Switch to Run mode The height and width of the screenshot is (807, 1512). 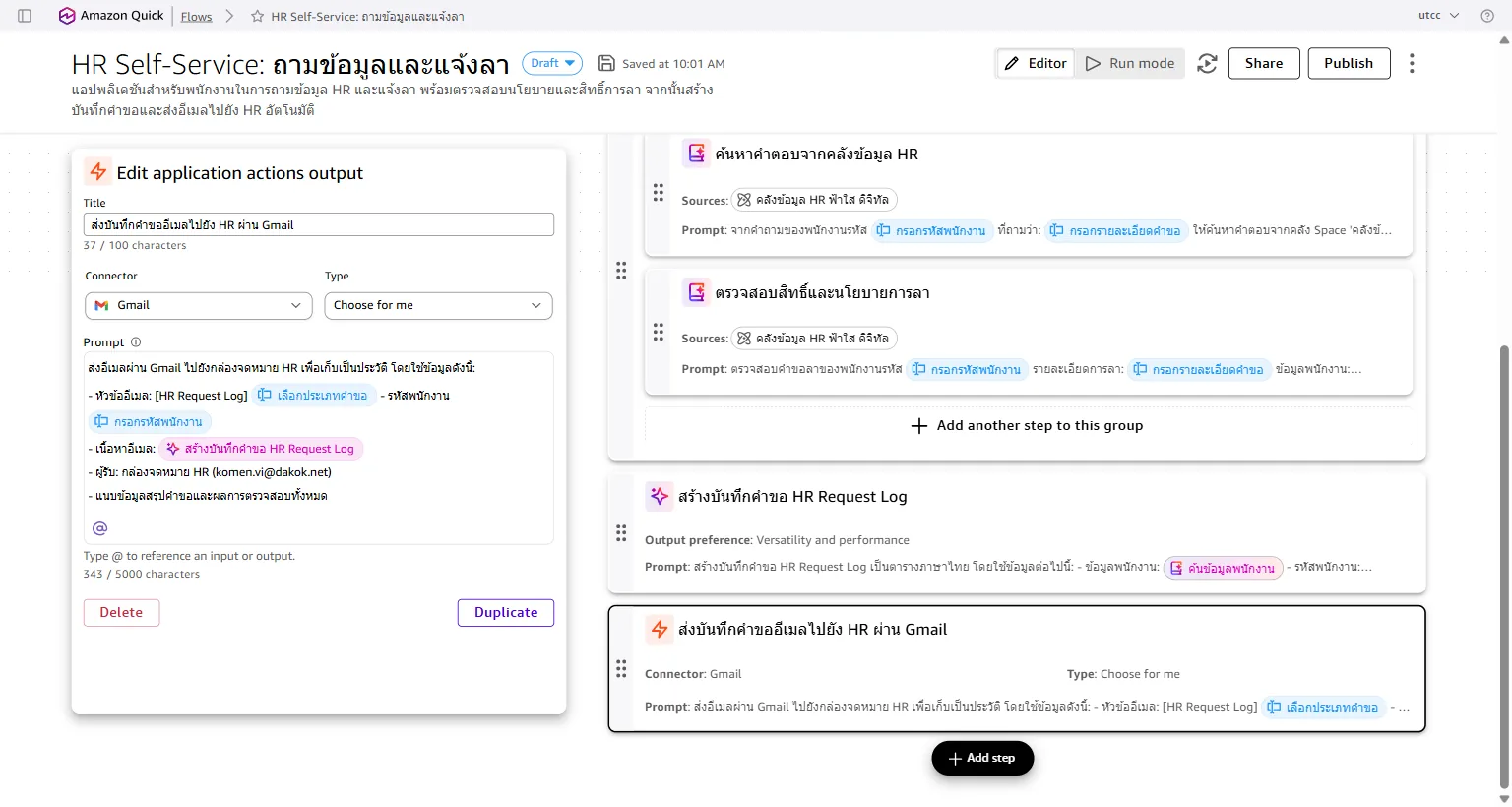(1130, 63)
